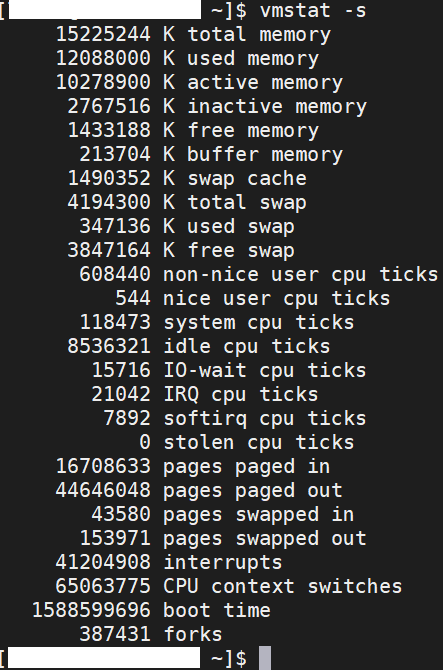The height and width of the screenshot is (670, 443).
Task: Click the 'free memory' text
Action: coord(253,130)
